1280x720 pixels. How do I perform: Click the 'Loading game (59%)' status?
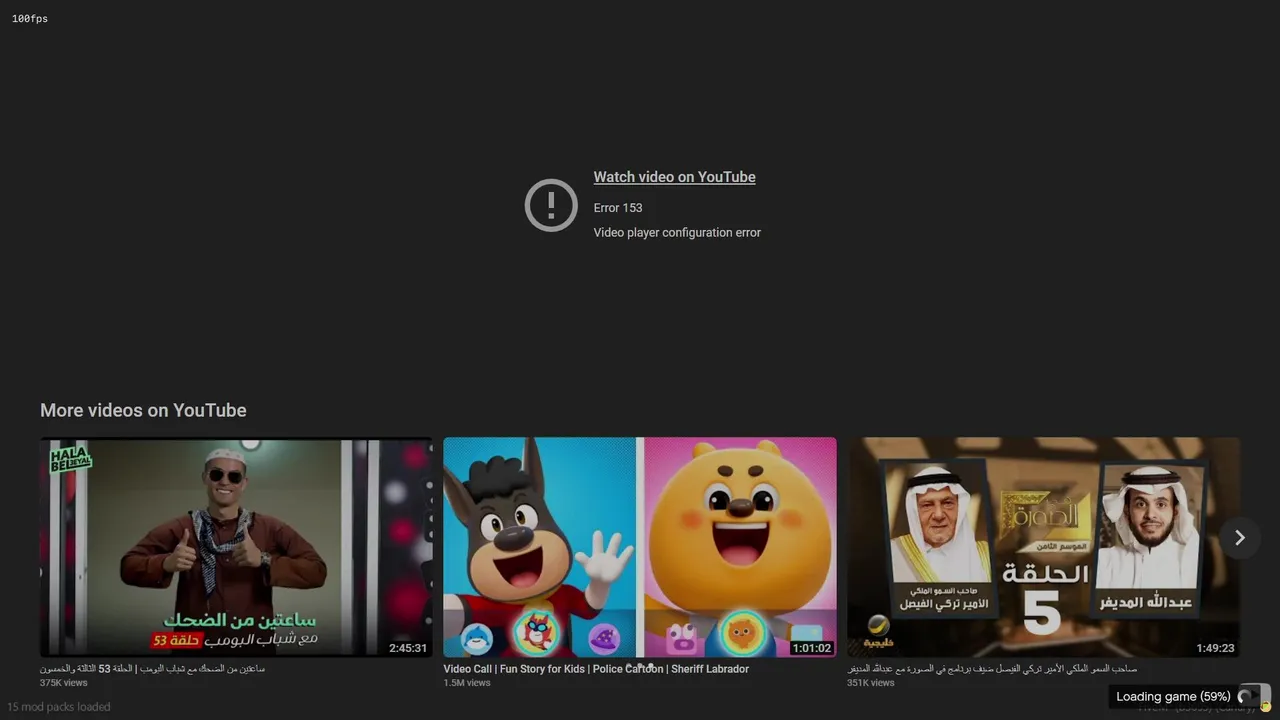[1173, 697]
